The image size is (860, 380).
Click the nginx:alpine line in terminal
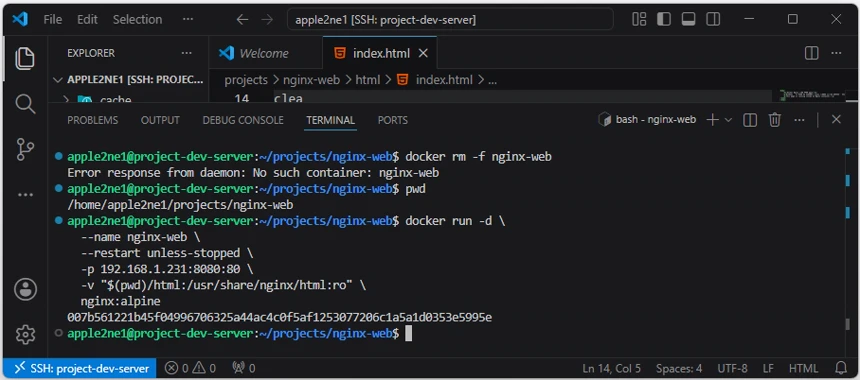121,301
